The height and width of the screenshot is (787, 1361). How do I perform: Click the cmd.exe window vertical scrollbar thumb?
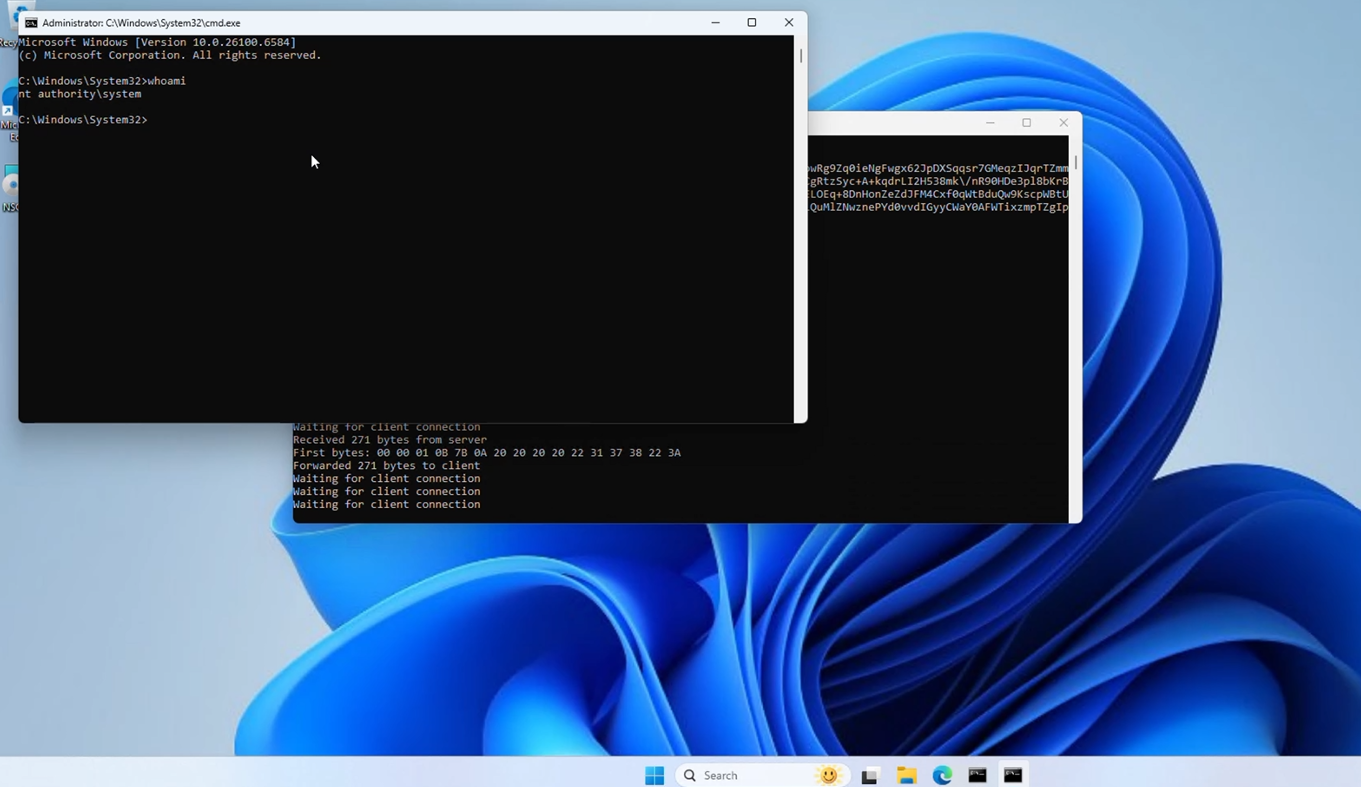(x=801, y=56)
